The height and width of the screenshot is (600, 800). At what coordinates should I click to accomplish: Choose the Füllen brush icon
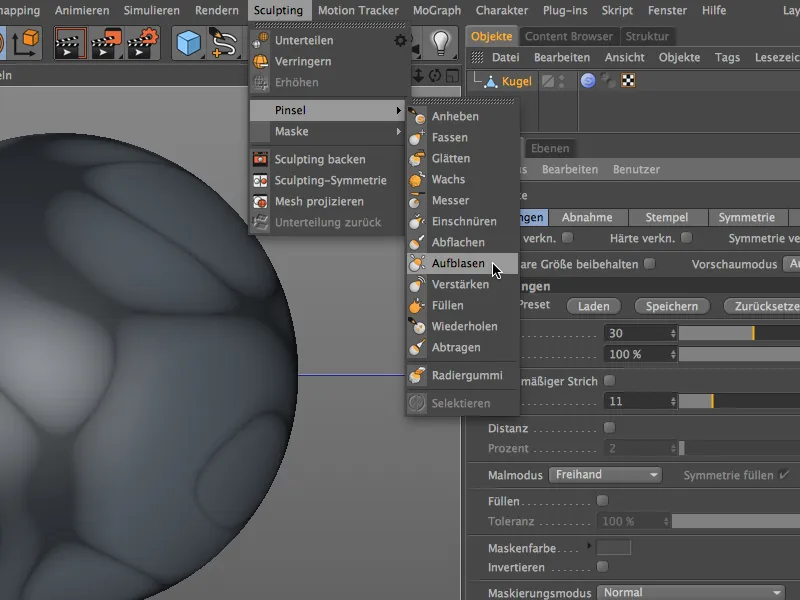pos(417,305)
